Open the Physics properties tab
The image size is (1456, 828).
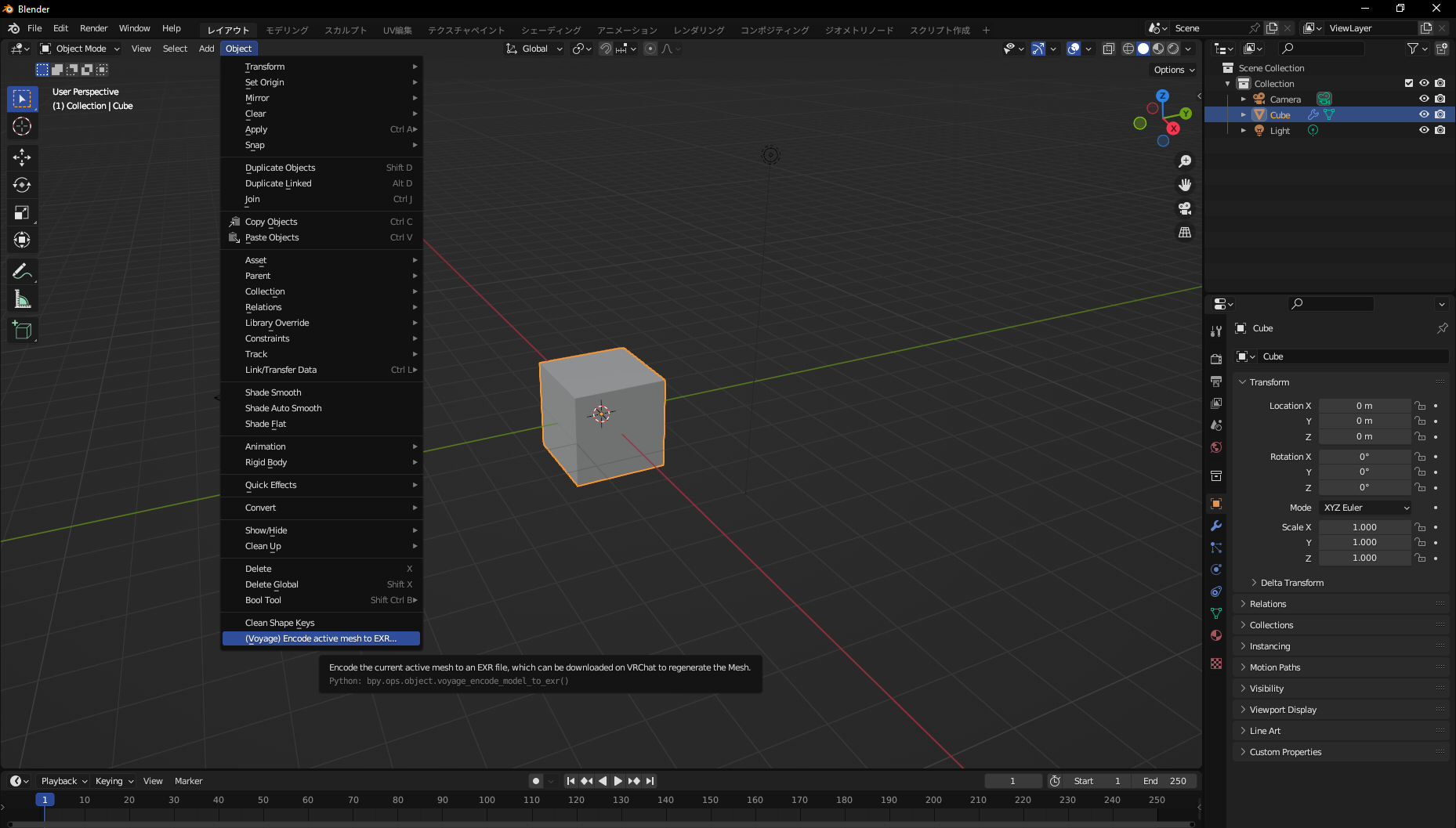[1216, 569]
